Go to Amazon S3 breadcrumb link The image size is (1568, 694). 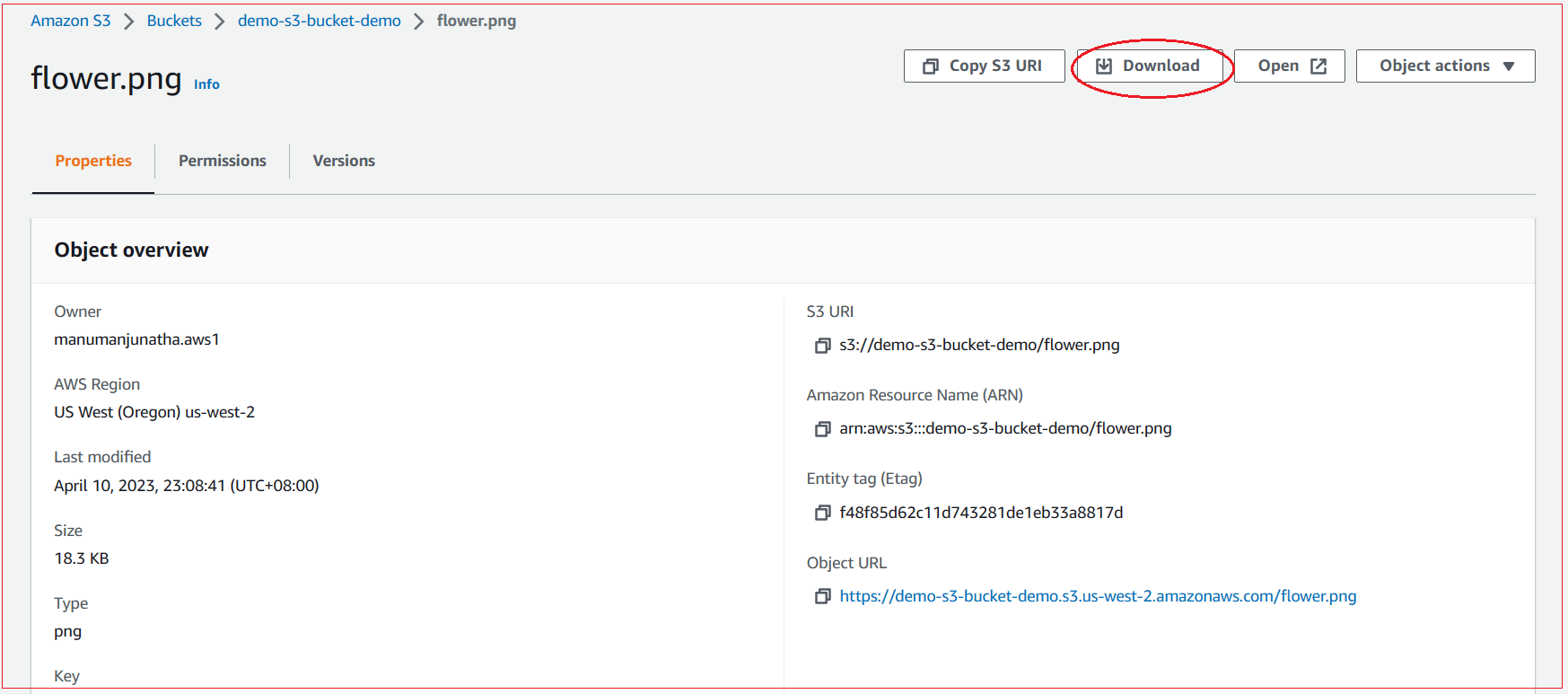pyautogui.click(x=71, y=21)
